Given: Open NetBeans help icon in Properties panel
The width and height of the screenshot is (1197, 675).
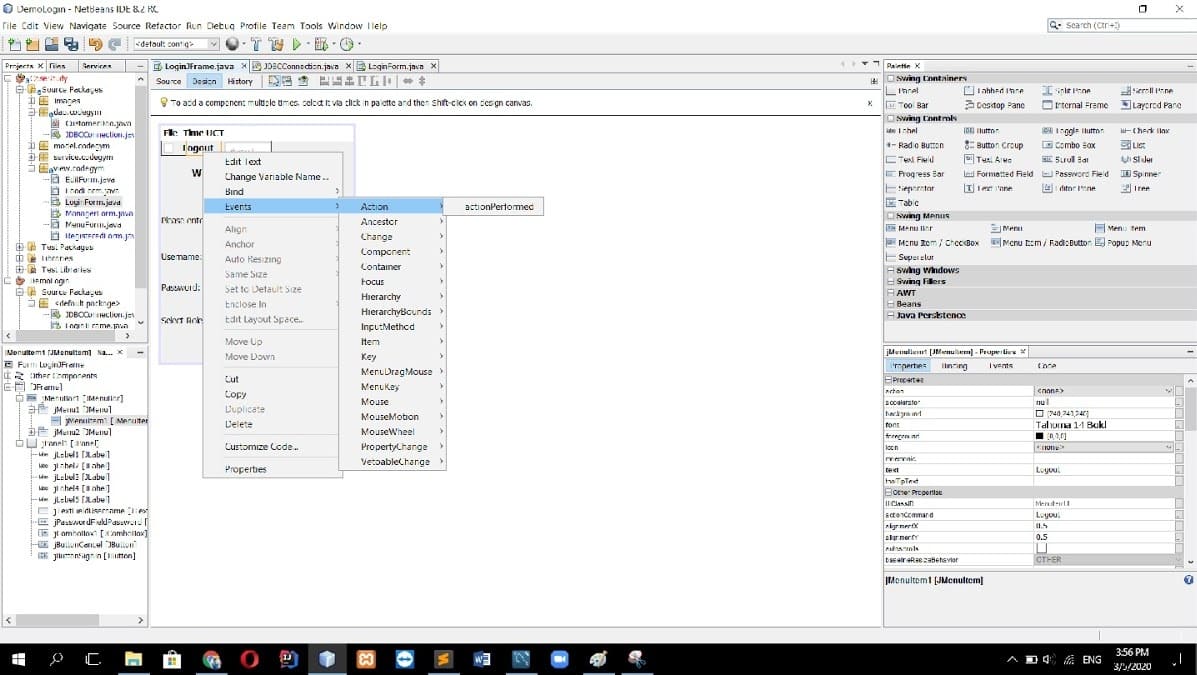Looking at the screenshot, I should click(x=1188, y=580).
